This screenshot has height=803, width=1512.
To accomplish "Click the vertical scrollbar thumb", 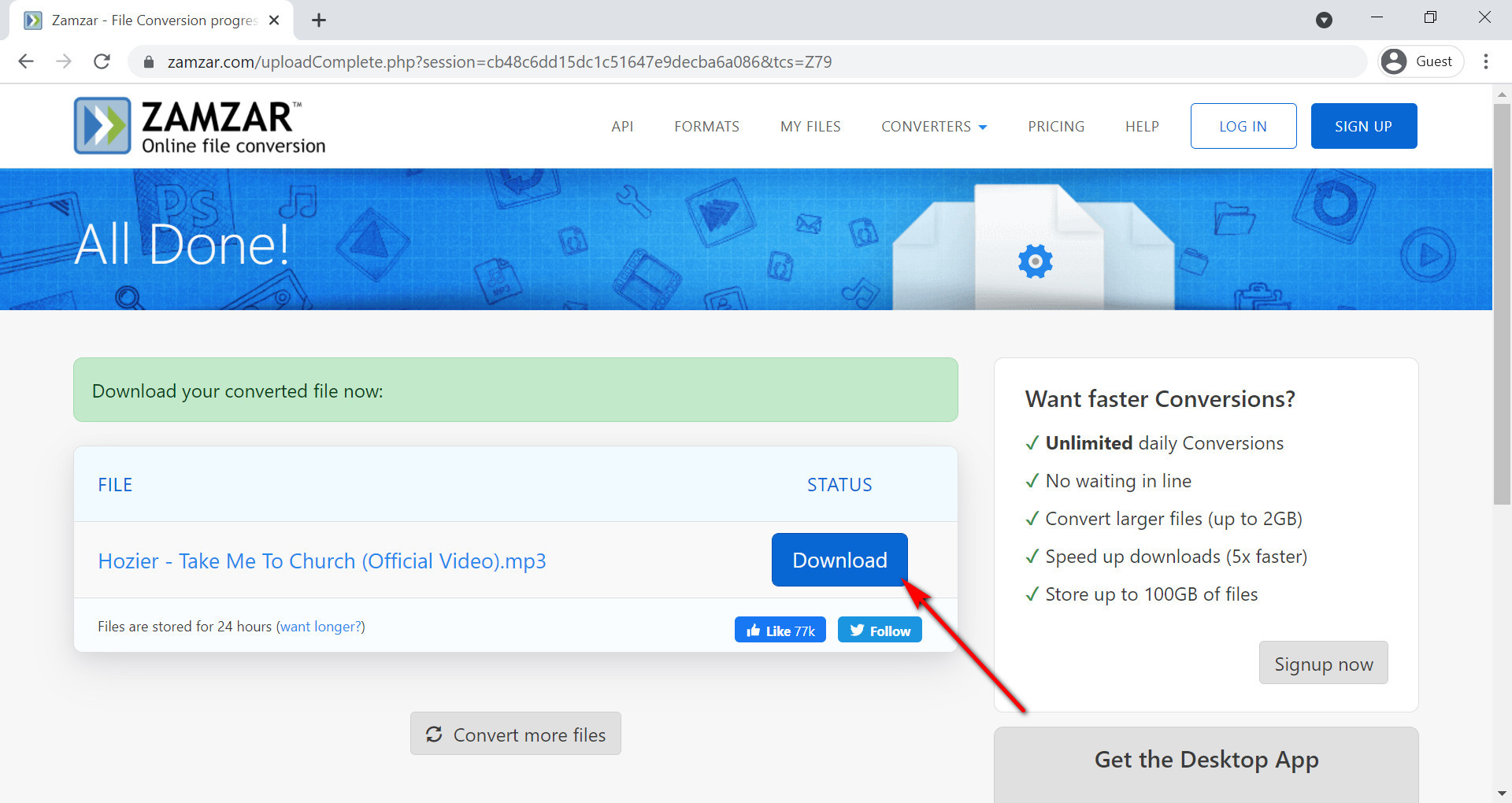I will tap(1502, 303).
